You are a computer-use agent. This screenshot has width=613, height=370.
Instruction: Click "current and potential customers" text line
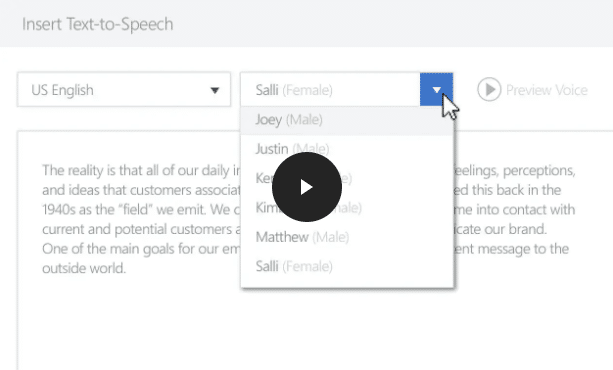pyautogui.click(x=137, y=230)
